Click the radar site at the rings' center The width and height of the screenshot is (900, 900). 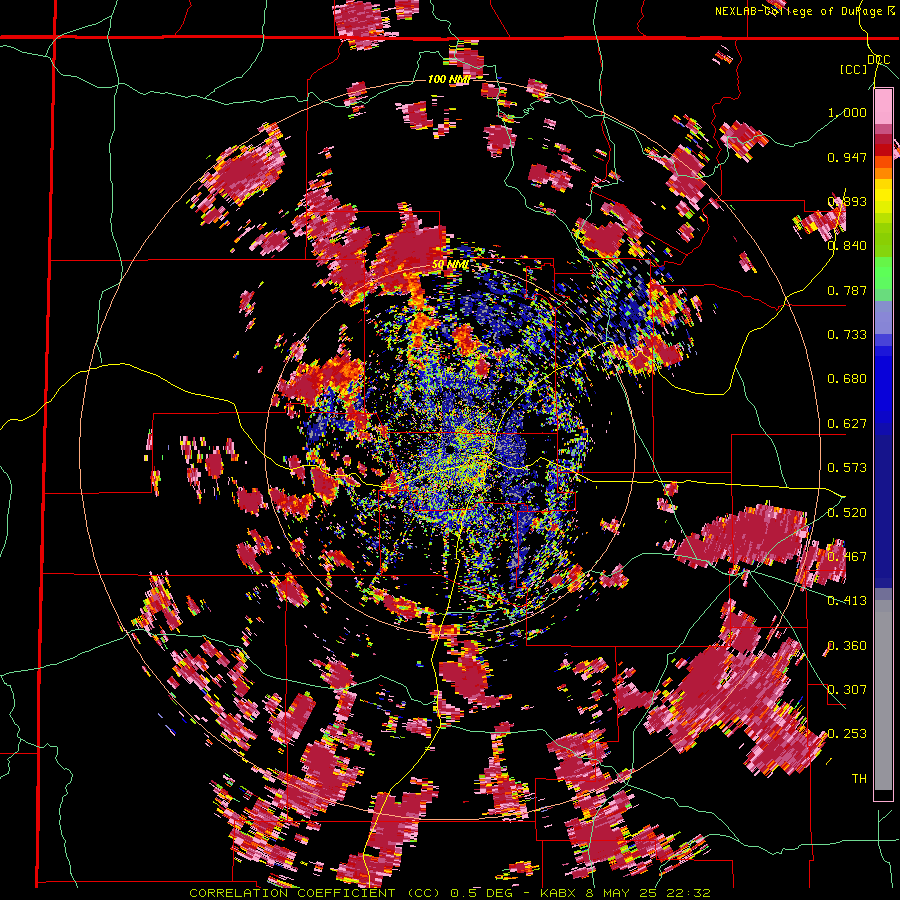coord(450,448)
